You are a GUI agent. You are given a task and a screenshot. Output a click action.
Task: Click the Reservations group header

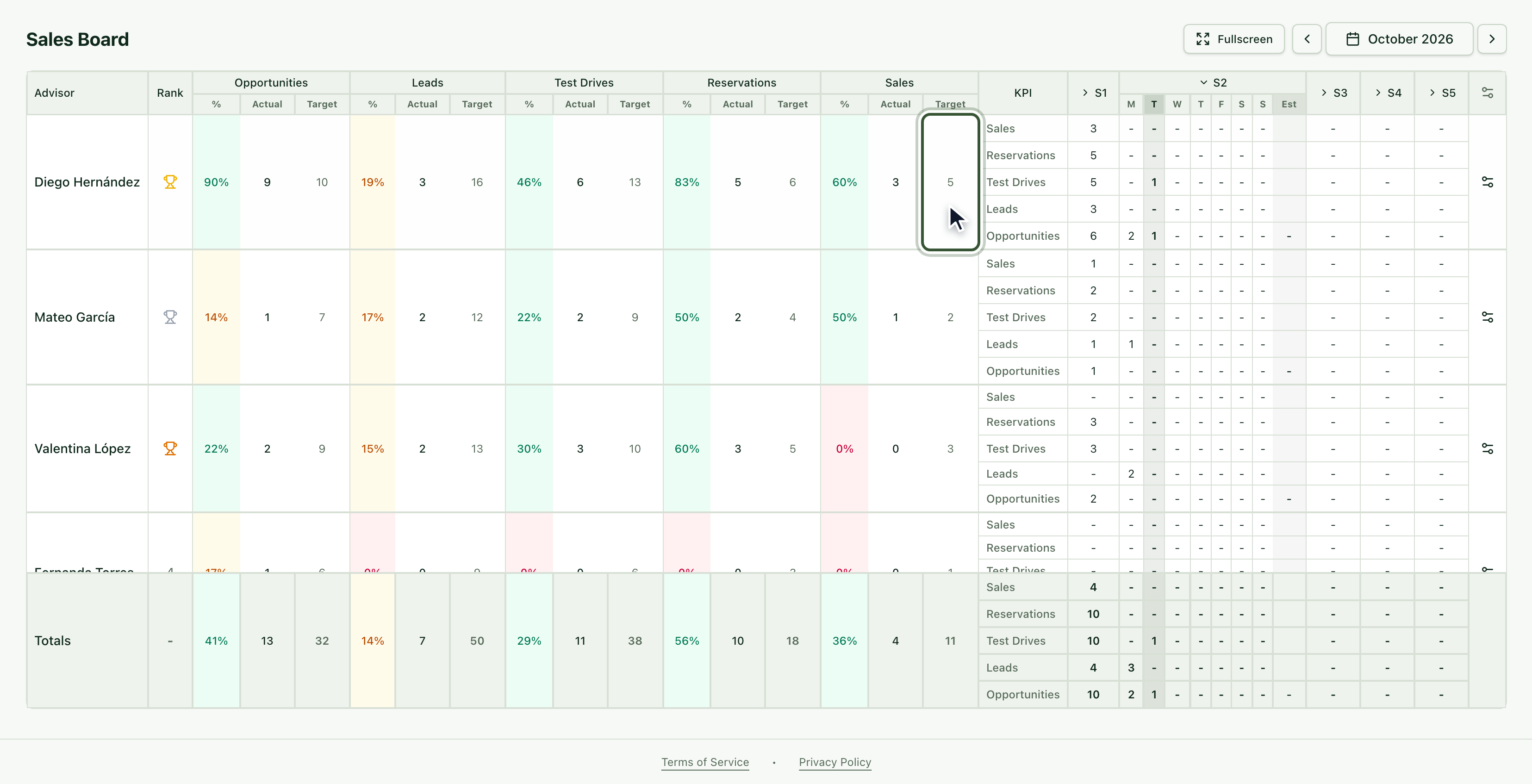pos(741,83)
